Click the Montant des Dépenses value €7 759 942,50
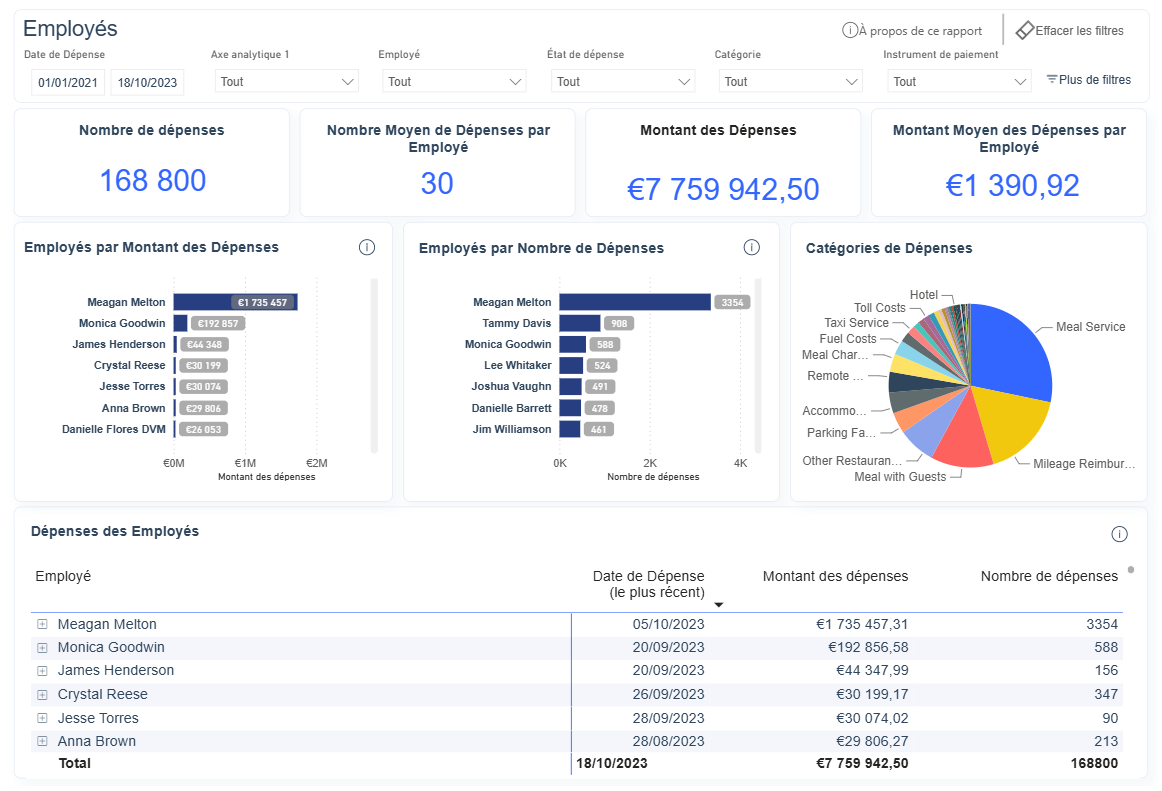The width and height of the screenshot is (1162, 791). [x=723, y=189]
